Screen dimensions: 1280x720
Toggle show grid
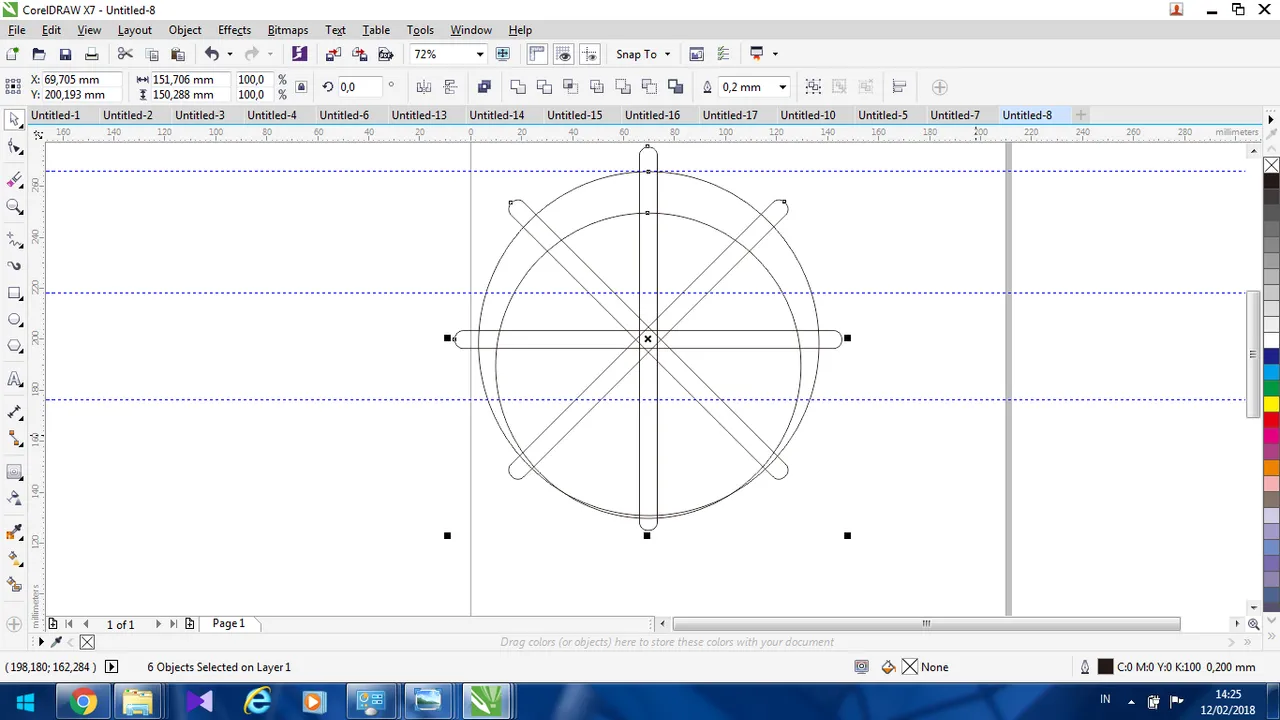(x=564, y=54)
